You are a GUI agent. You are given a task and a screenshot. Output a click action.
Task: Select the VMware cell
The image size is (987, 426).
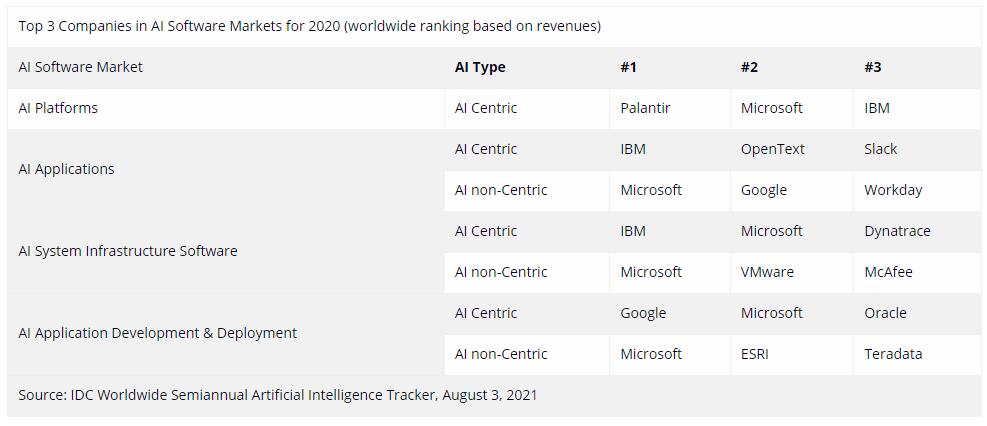(767, 272)
